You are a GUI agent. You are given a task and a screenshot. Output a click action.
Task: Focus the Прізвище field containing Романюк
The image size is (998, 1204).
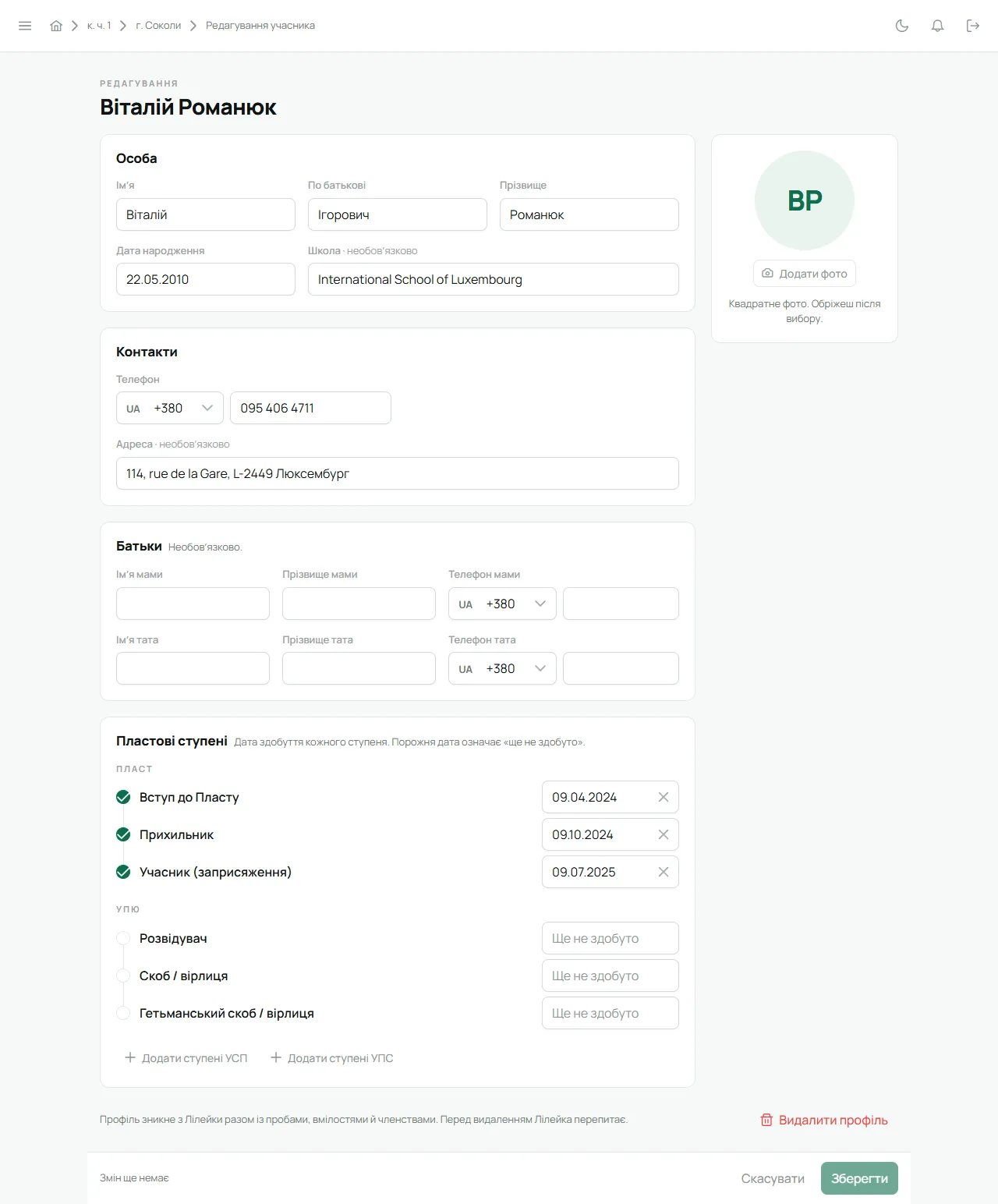coord(589,214)
